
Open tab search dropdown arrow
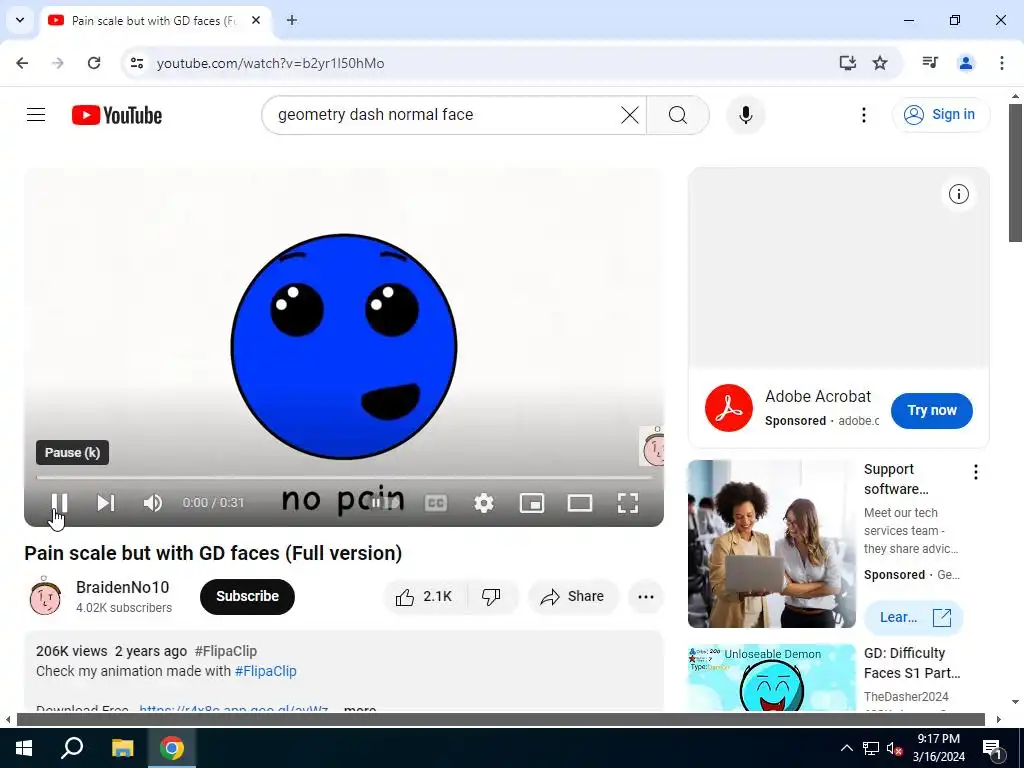click(x=20, y=20)
